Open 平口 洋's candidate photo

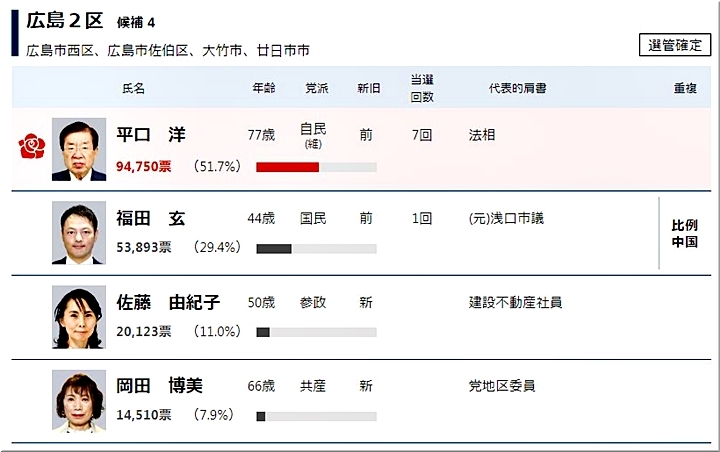(x=78, y=149)
